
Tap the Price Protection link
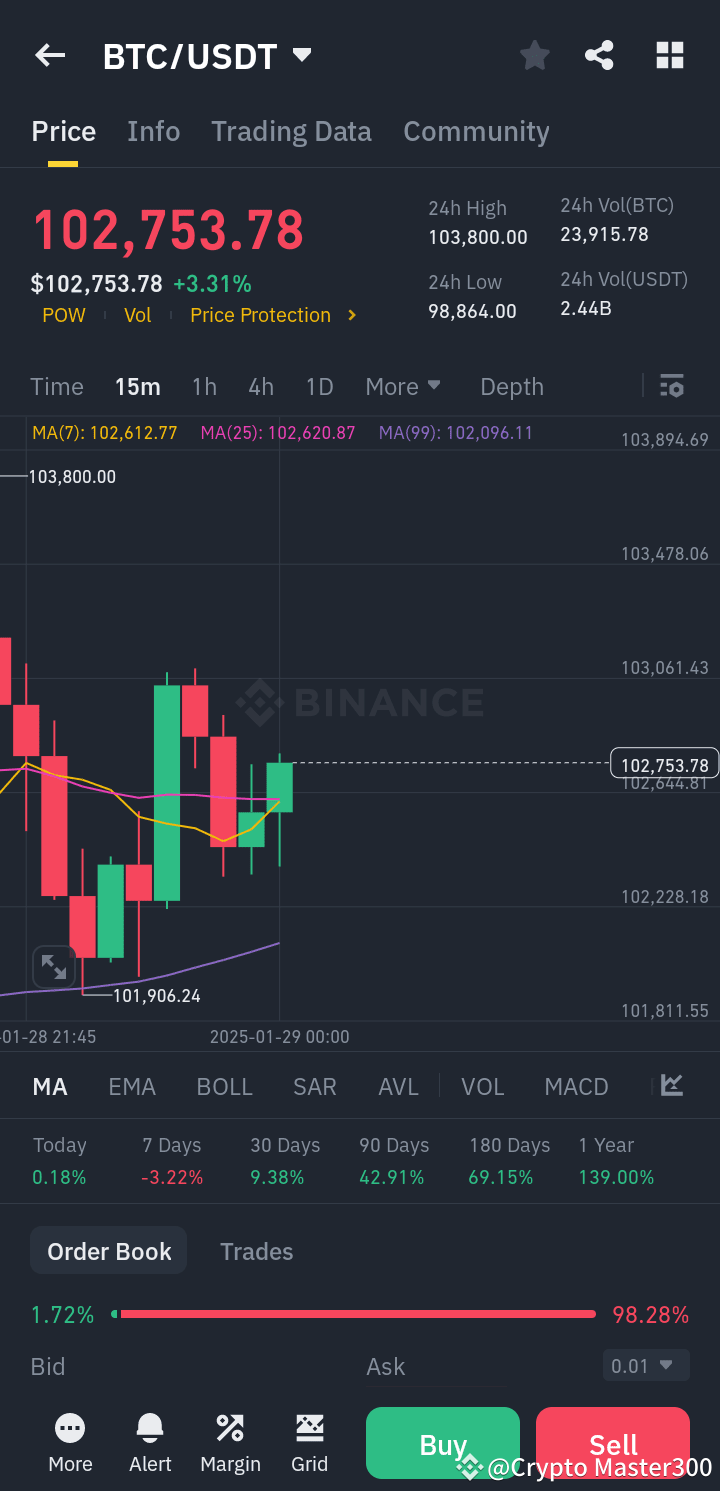click(260, 315)
